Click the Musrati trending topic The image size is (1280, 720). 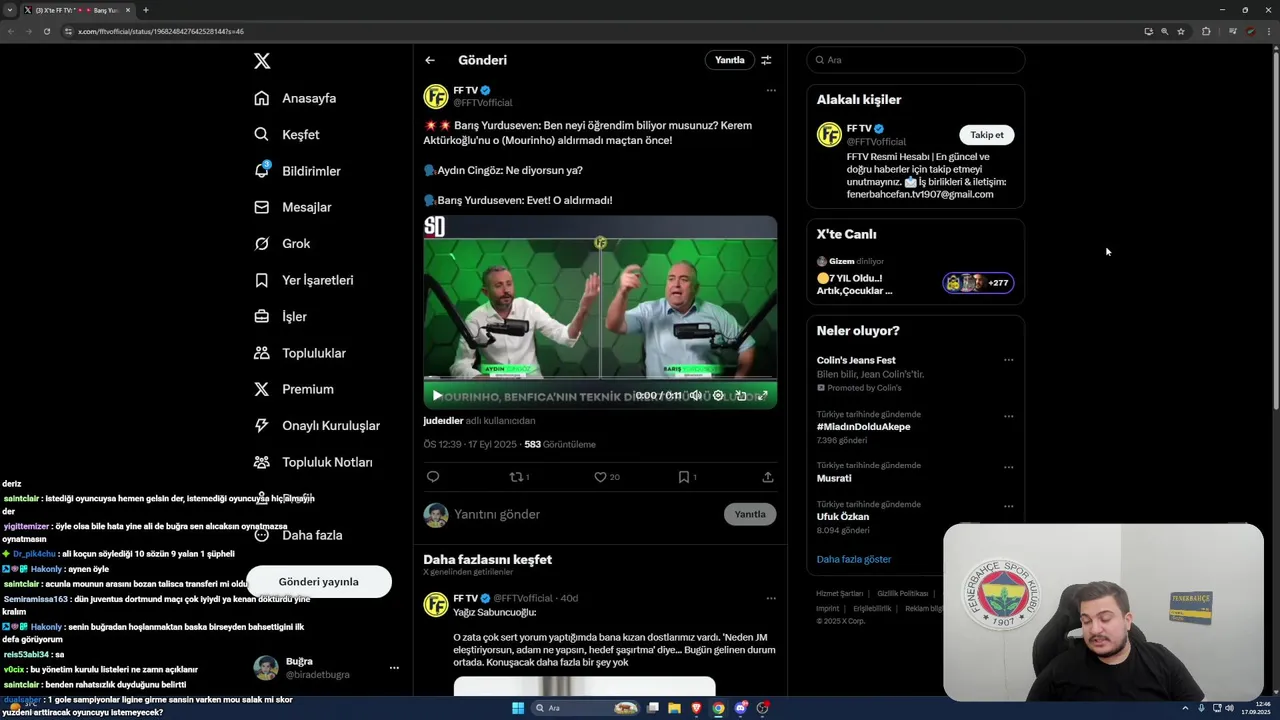click(834, 478)
